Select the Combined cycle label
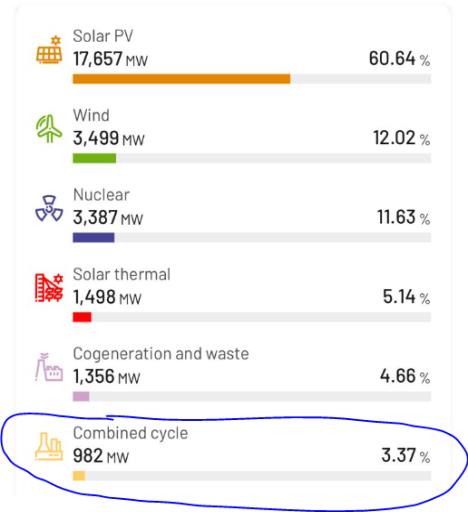468x512 pixels. point(130,433)
